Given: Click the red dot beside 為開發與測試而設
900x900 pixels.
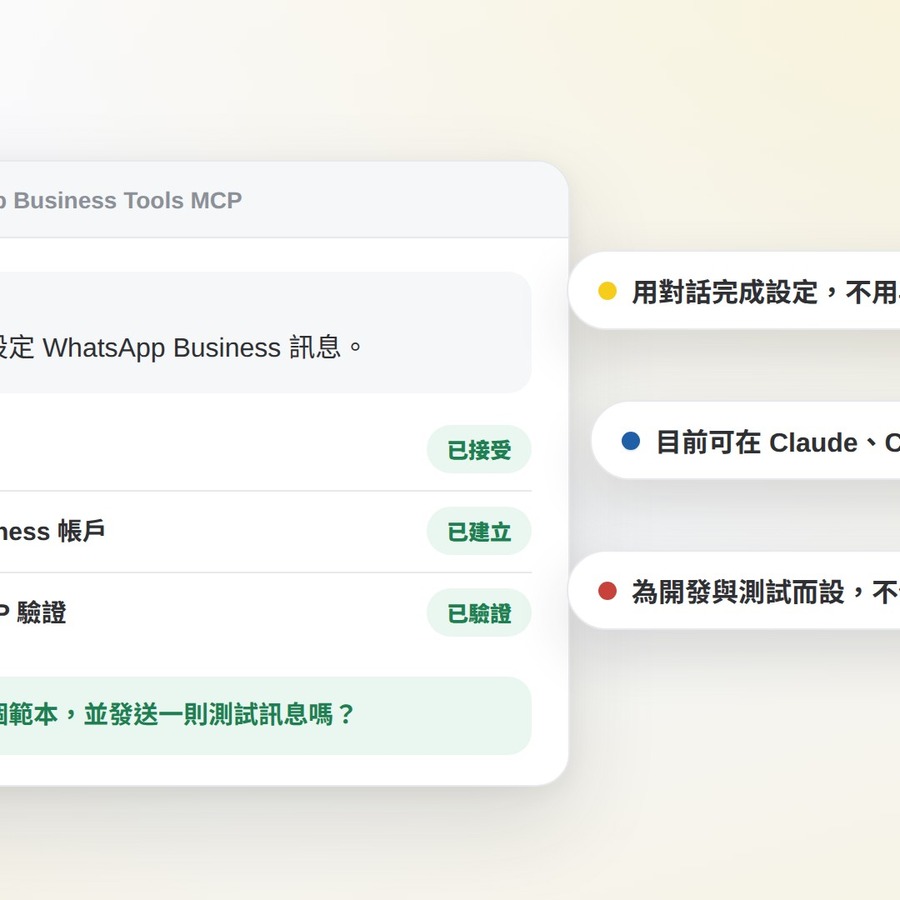Looking at the screenshot, I should pos(607,591).
